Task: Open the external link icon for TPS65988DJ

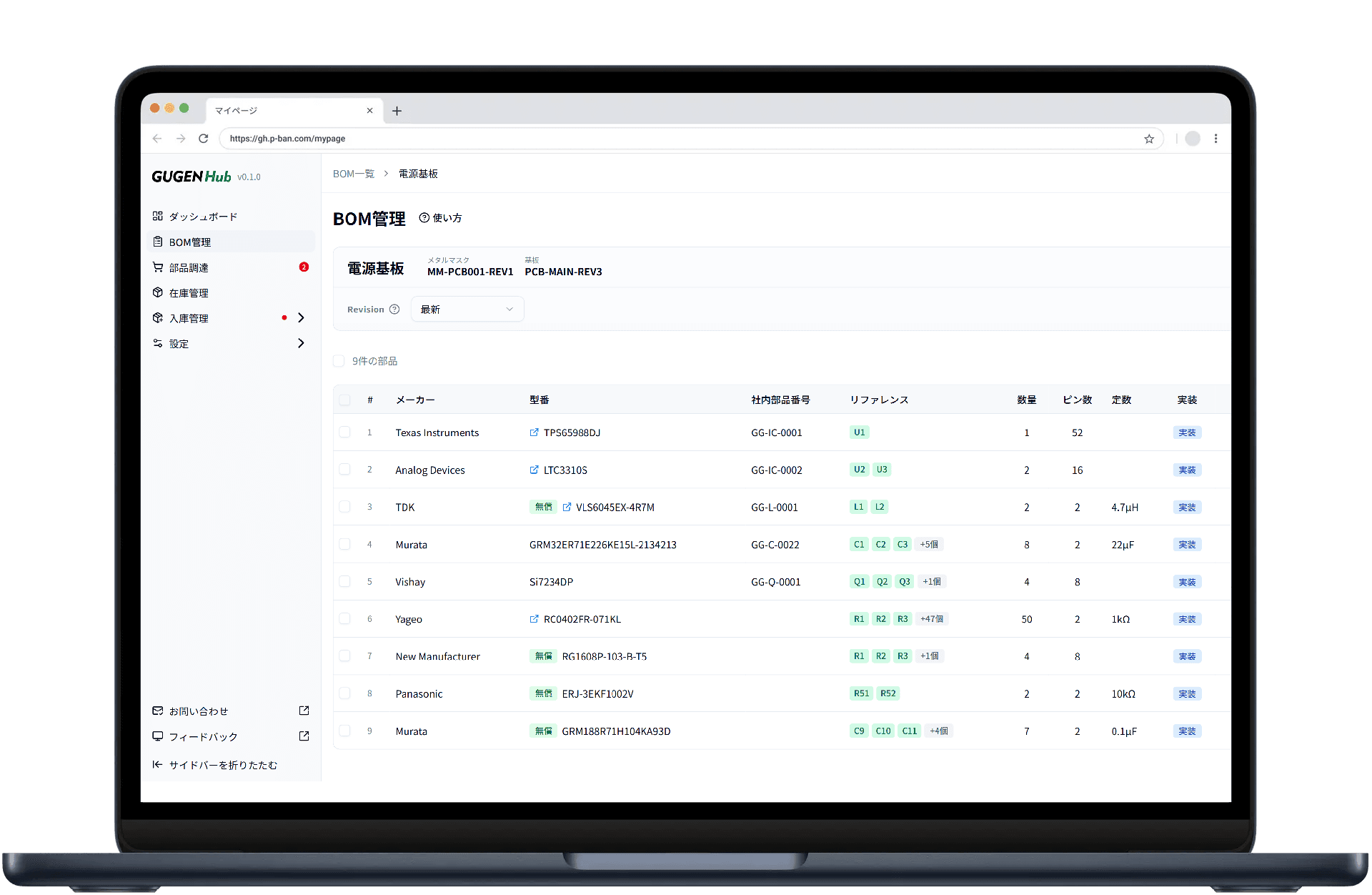Action: coord(534,432)
